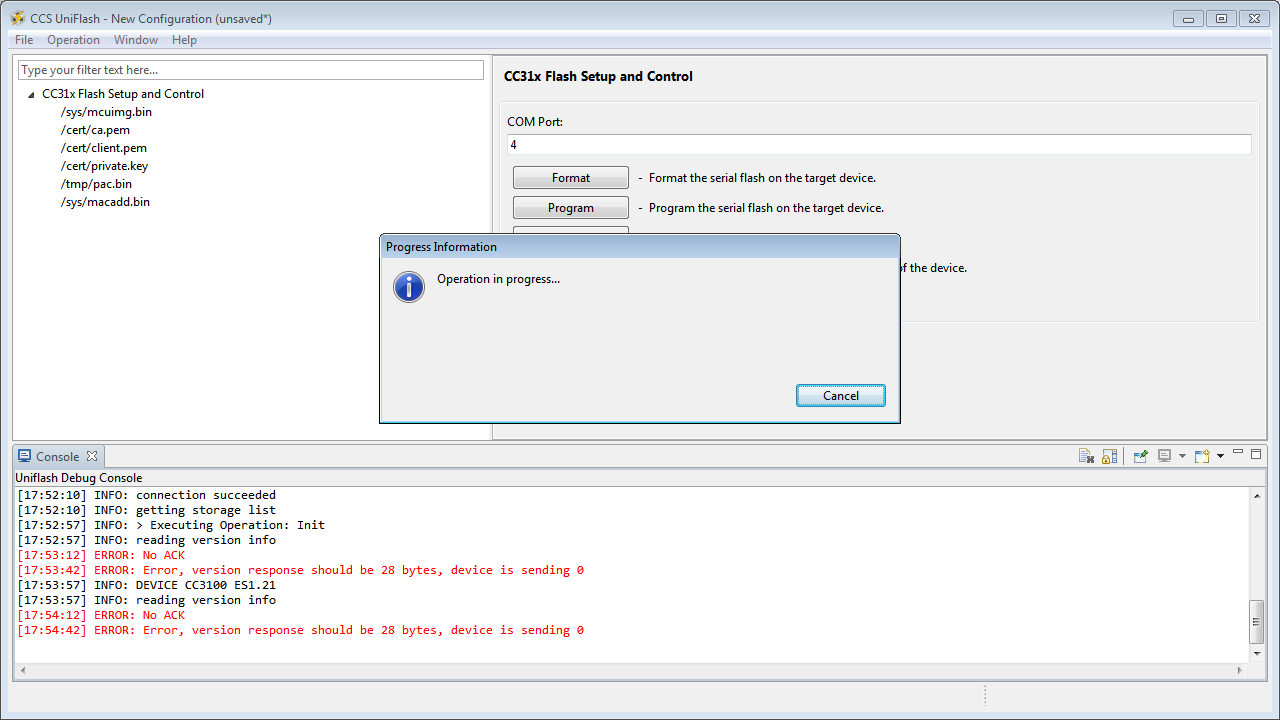Click the CCS UniFlash title bar app icon
This screenshot has height=720, width=1280.
tap(18, 18)
